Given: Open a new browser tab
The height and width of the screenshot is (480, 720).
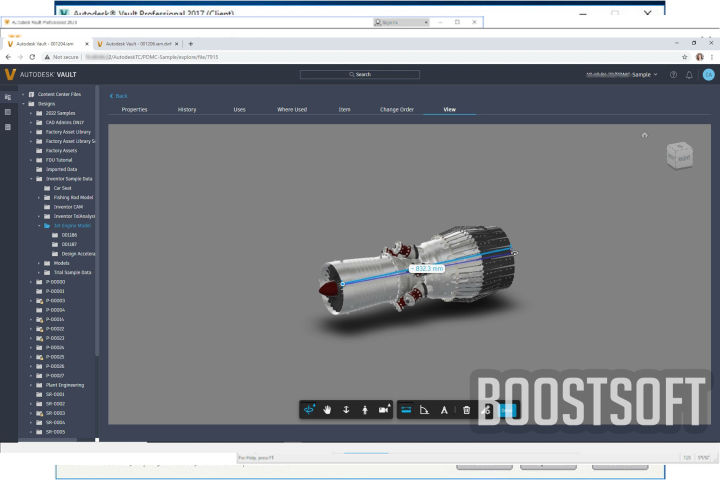Looking at the screenshot, I should pyautogui.click(x=191, y=44).
